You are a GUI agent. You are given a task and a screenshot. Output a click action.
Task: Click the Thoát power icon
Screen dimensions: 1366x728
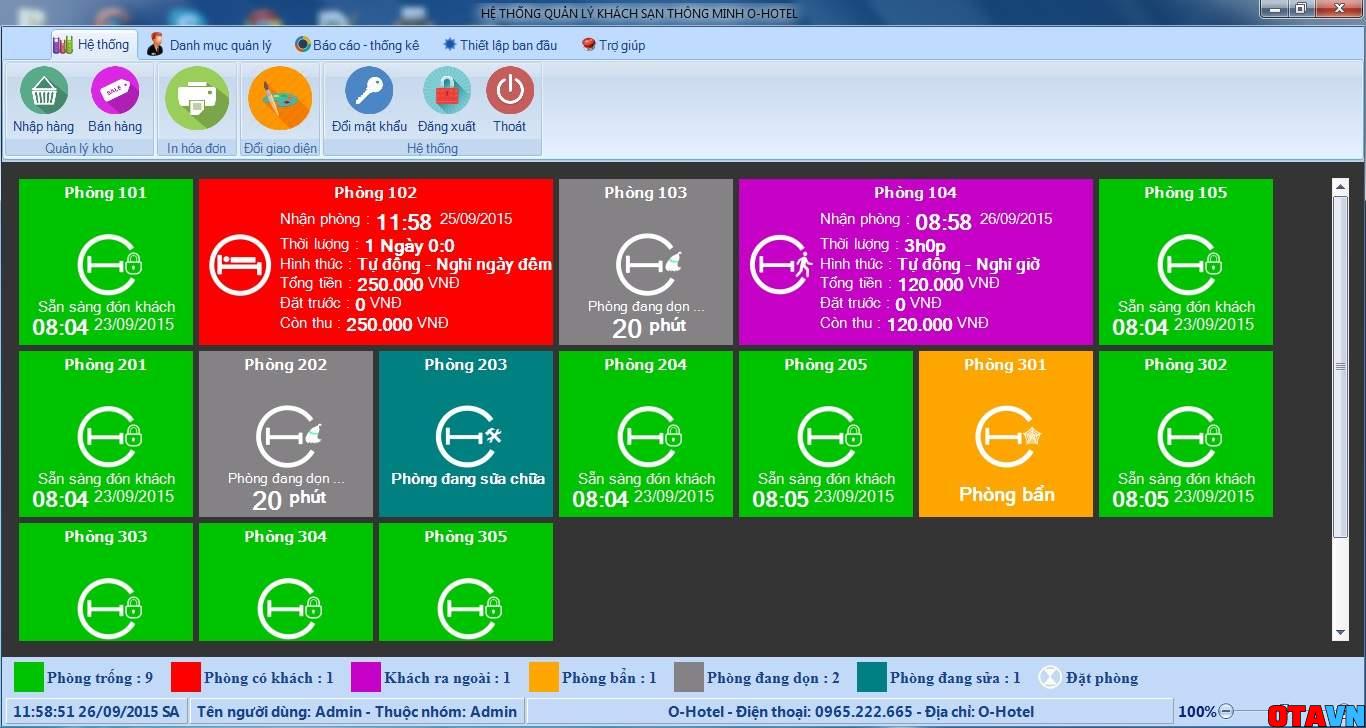click(x=509, y=91)
